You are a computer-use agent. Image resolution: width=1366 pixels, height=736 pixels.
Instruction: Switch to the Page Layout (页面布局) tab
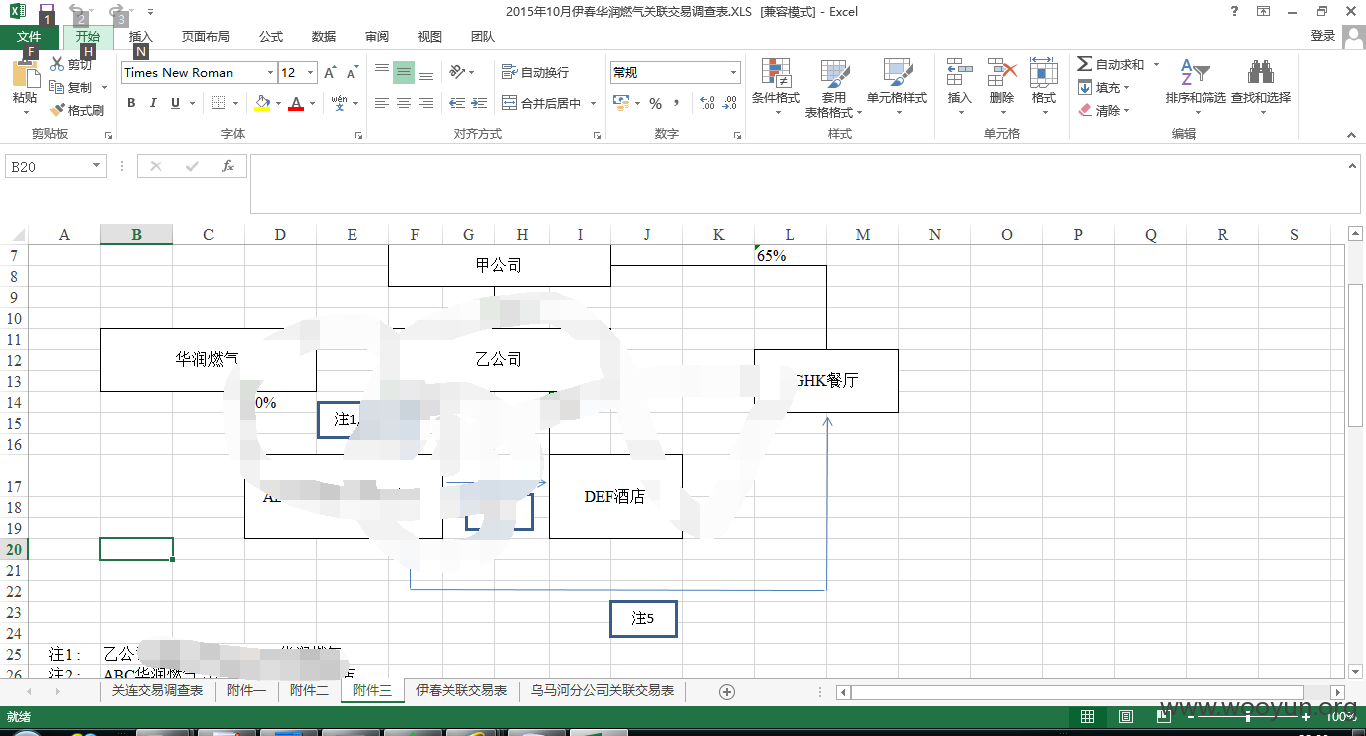coord(206,37)
